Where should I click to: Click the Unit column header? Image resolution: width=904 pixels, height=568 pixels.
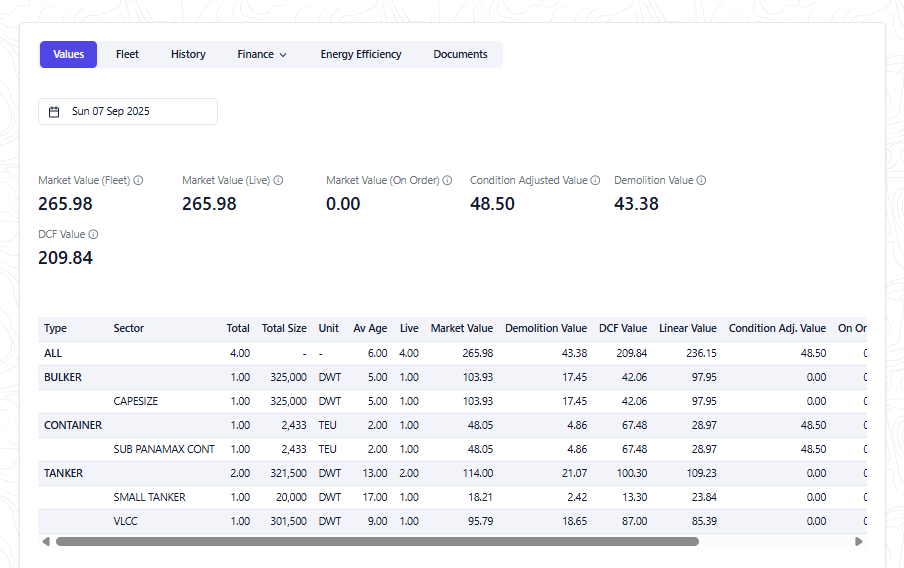[x=329, y=328]
